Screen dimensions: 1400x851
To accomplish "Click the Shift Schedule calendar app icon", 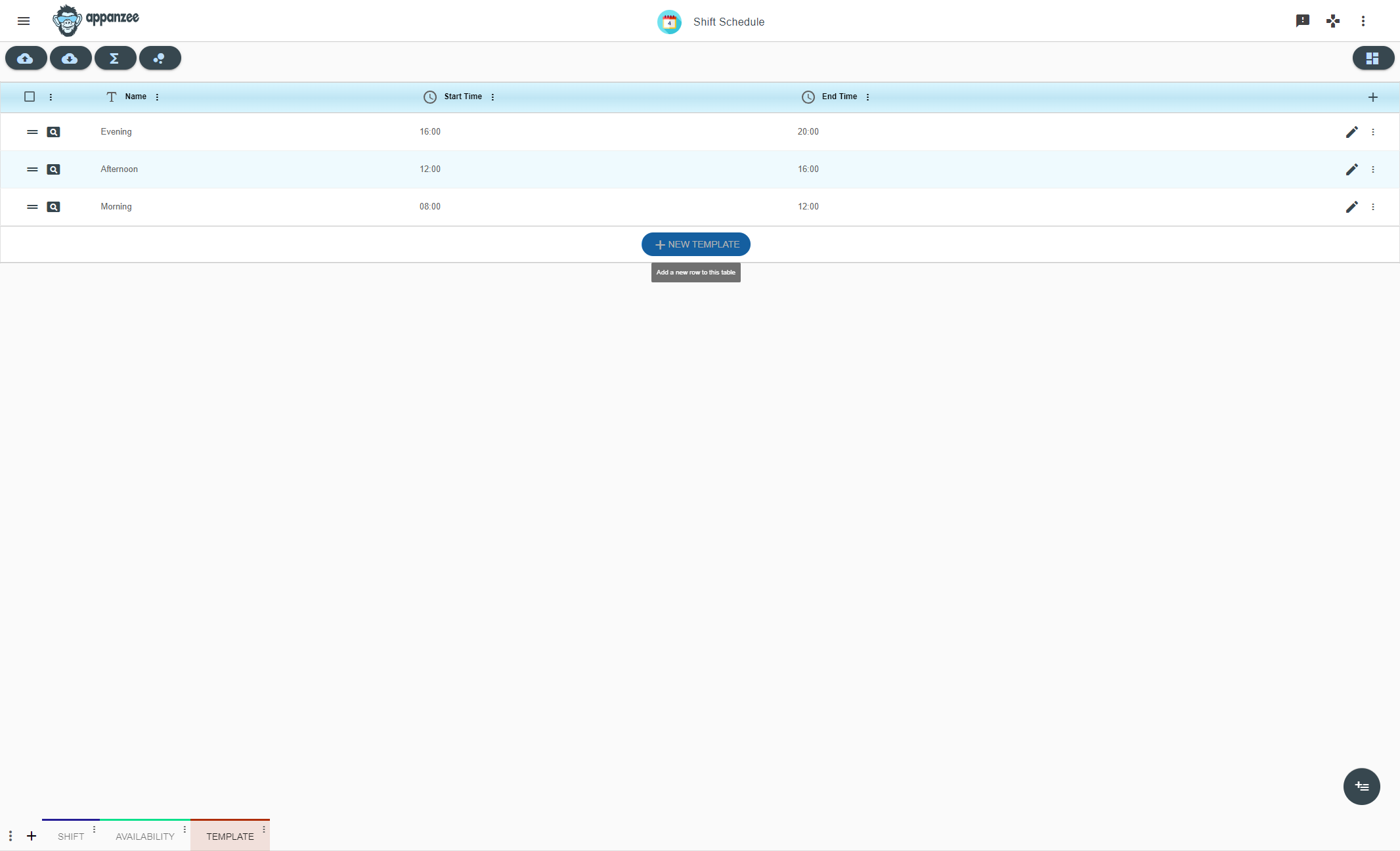I will [x=669, y=22].
